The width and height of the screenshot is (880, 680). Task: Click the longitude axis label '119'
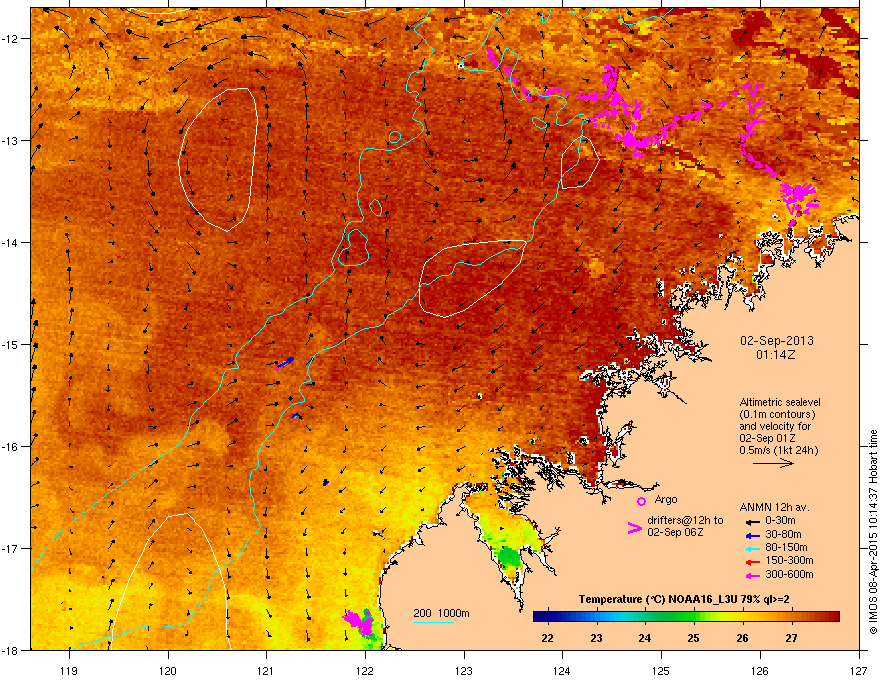(x=69, y=671)
